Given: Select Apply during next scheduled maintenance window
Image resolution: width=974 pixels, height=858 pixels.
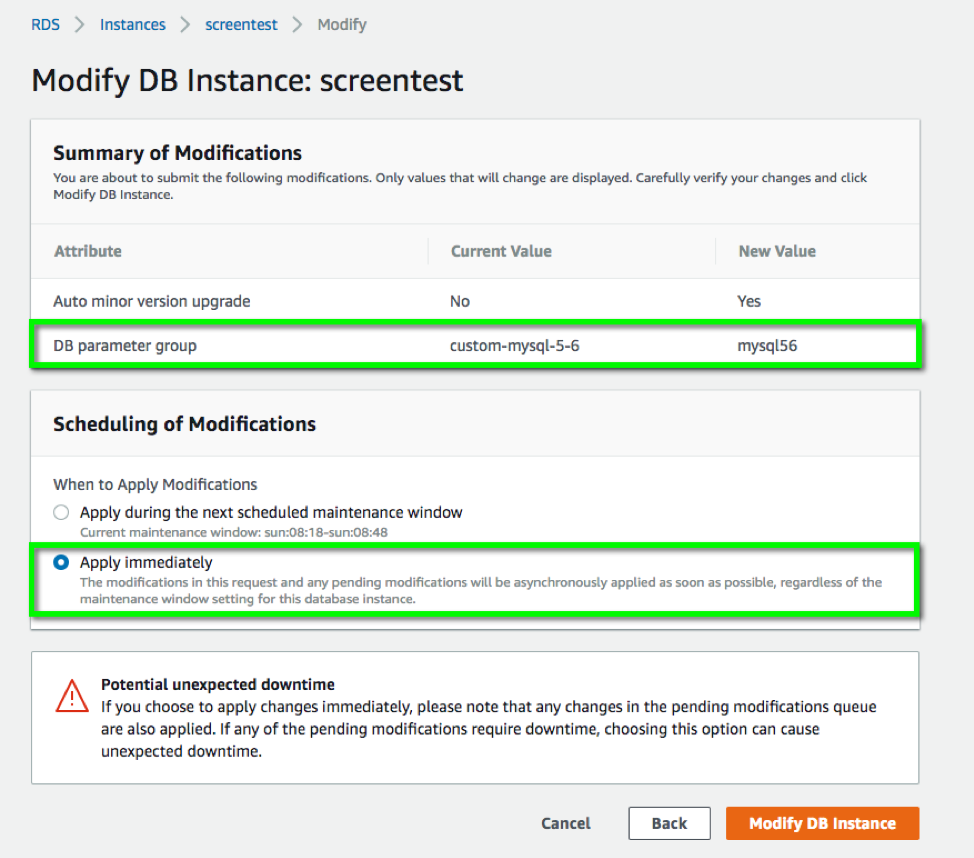Looking at the screenshot, I should click(62, 512).
